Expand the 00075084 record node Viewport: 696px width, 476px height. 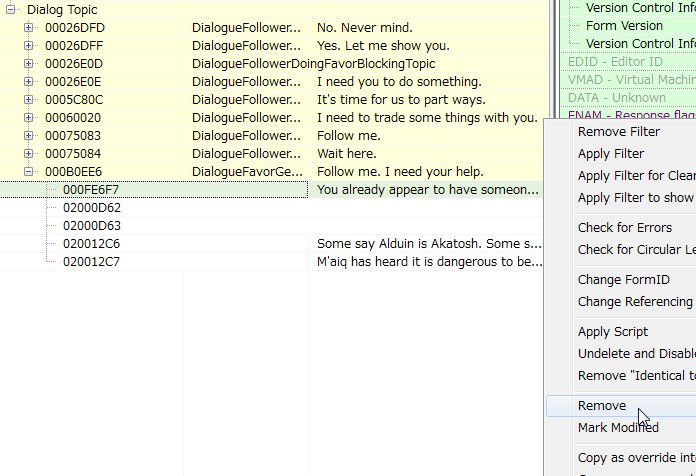point(28,154)
